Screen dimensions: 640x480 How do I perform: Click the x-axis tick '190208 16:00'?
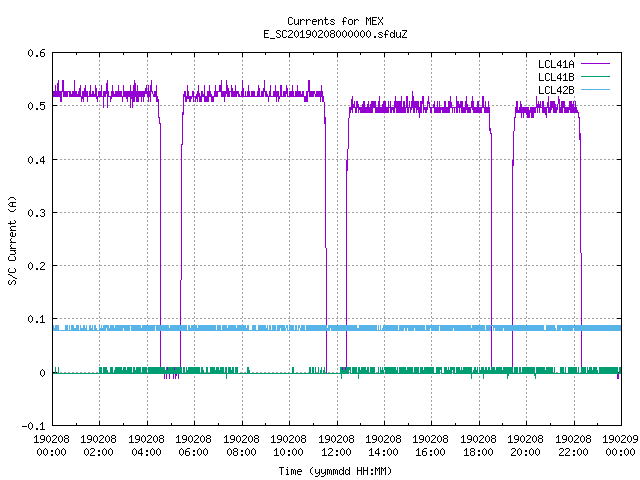431,446
